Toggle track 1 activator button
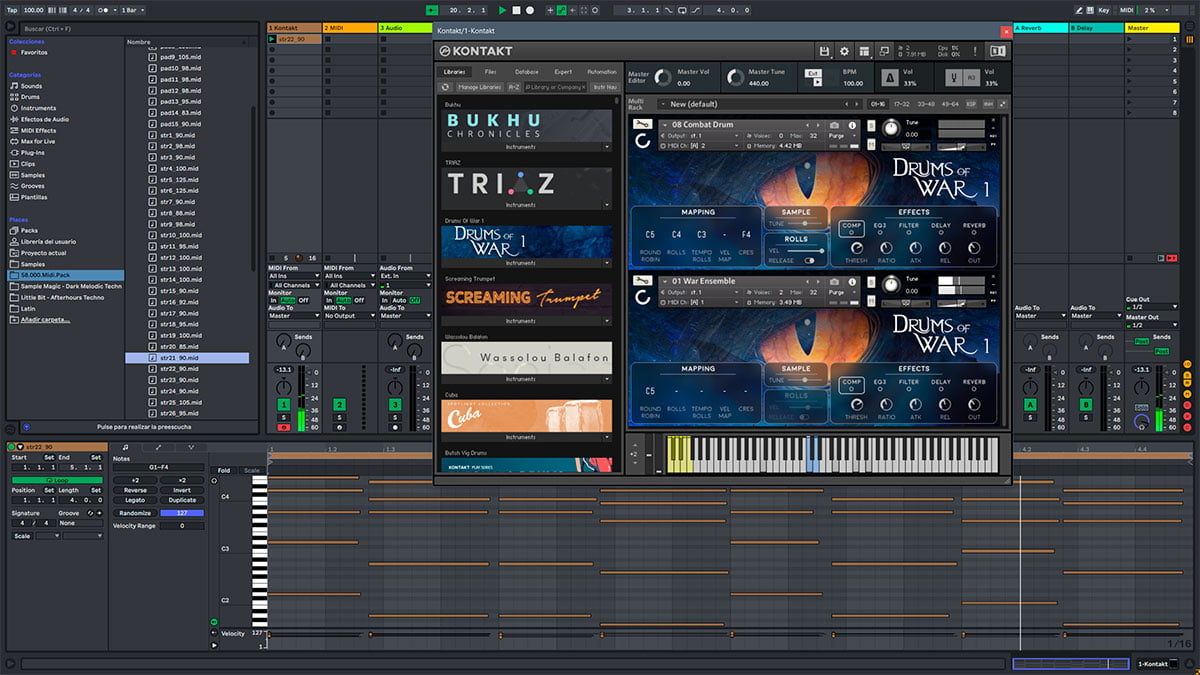1200x675 pixels. click(x=283, y=404)
